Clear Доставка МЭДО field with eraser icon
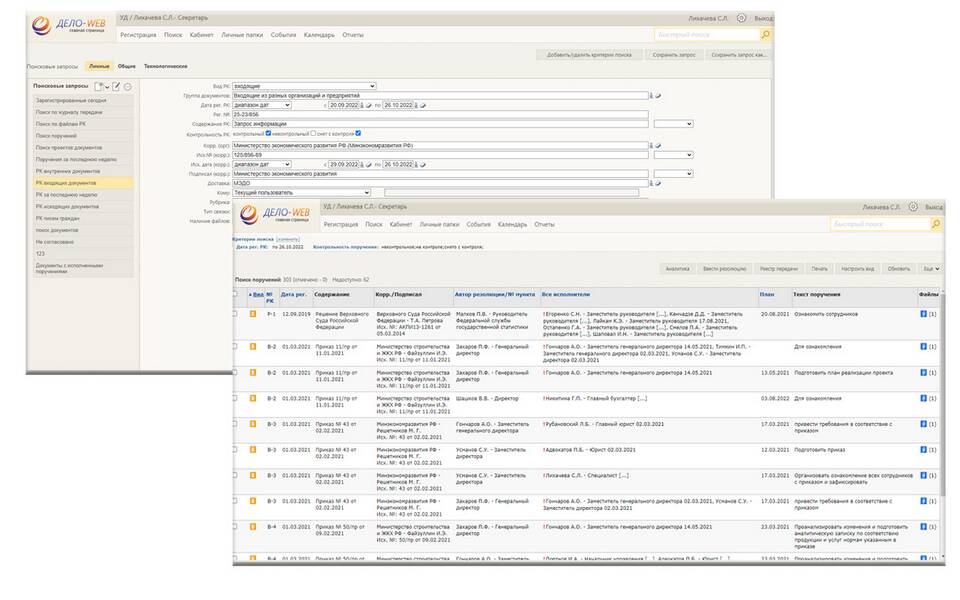Viewport: 960px width, 600px height. tap(658, 183)
